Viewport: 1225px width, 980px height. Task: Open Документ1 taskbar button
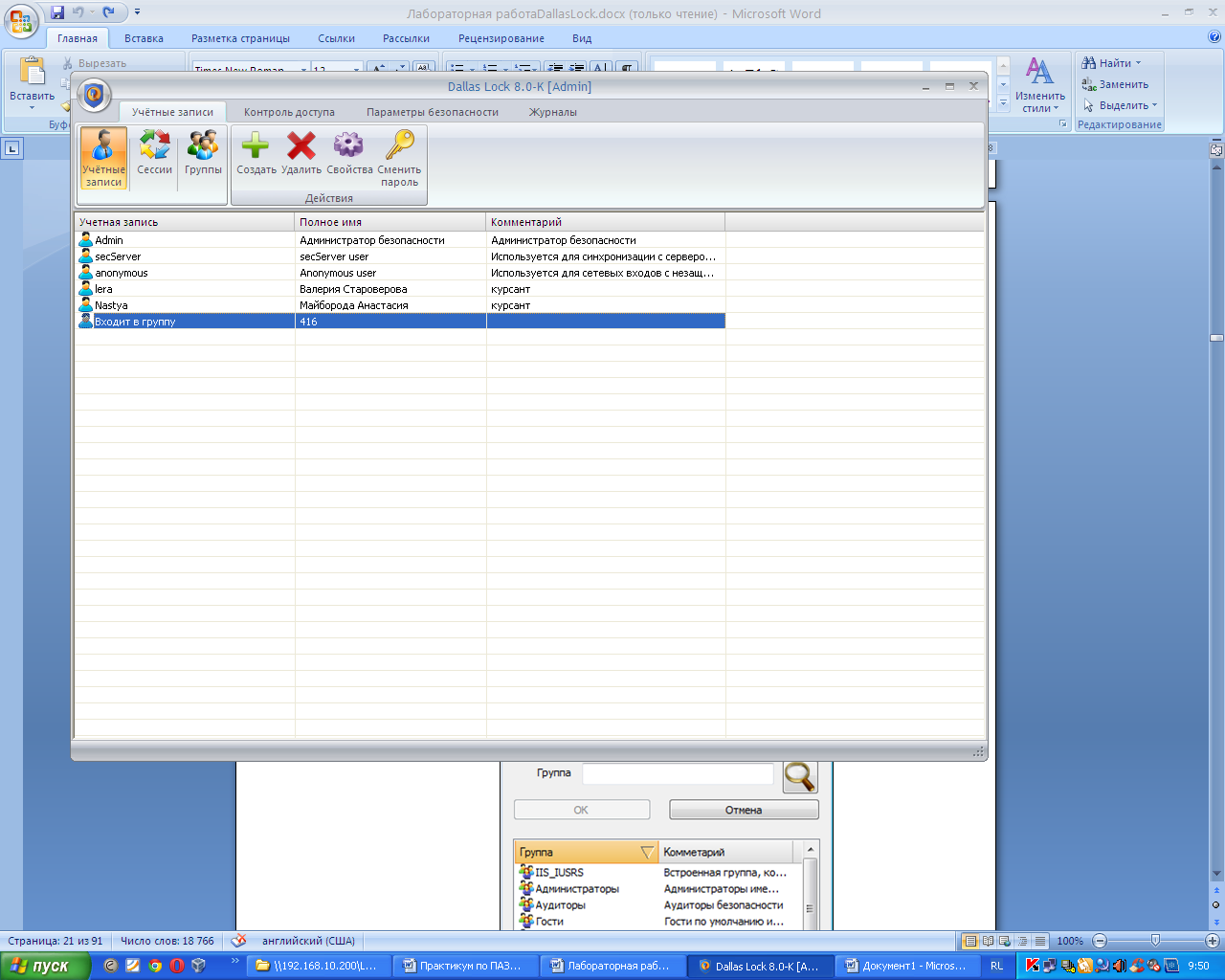click(907, 966)
